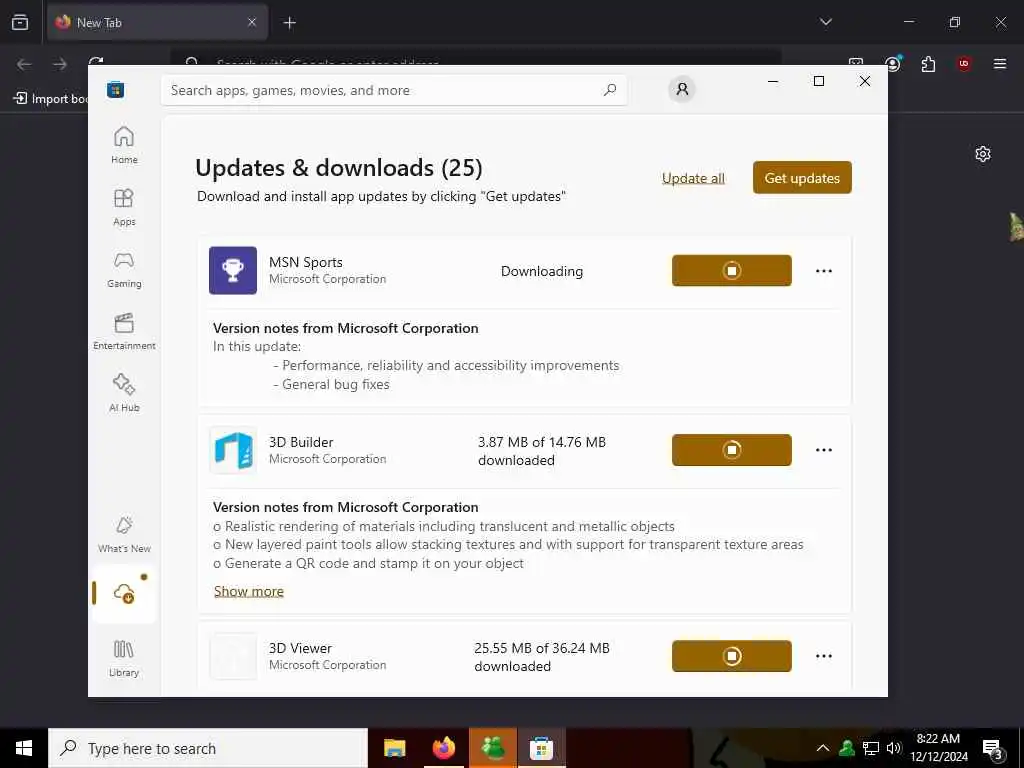Open the Firefox account icon
The width and height of the screenshot is (1024, 768).
tap(893, 63)
